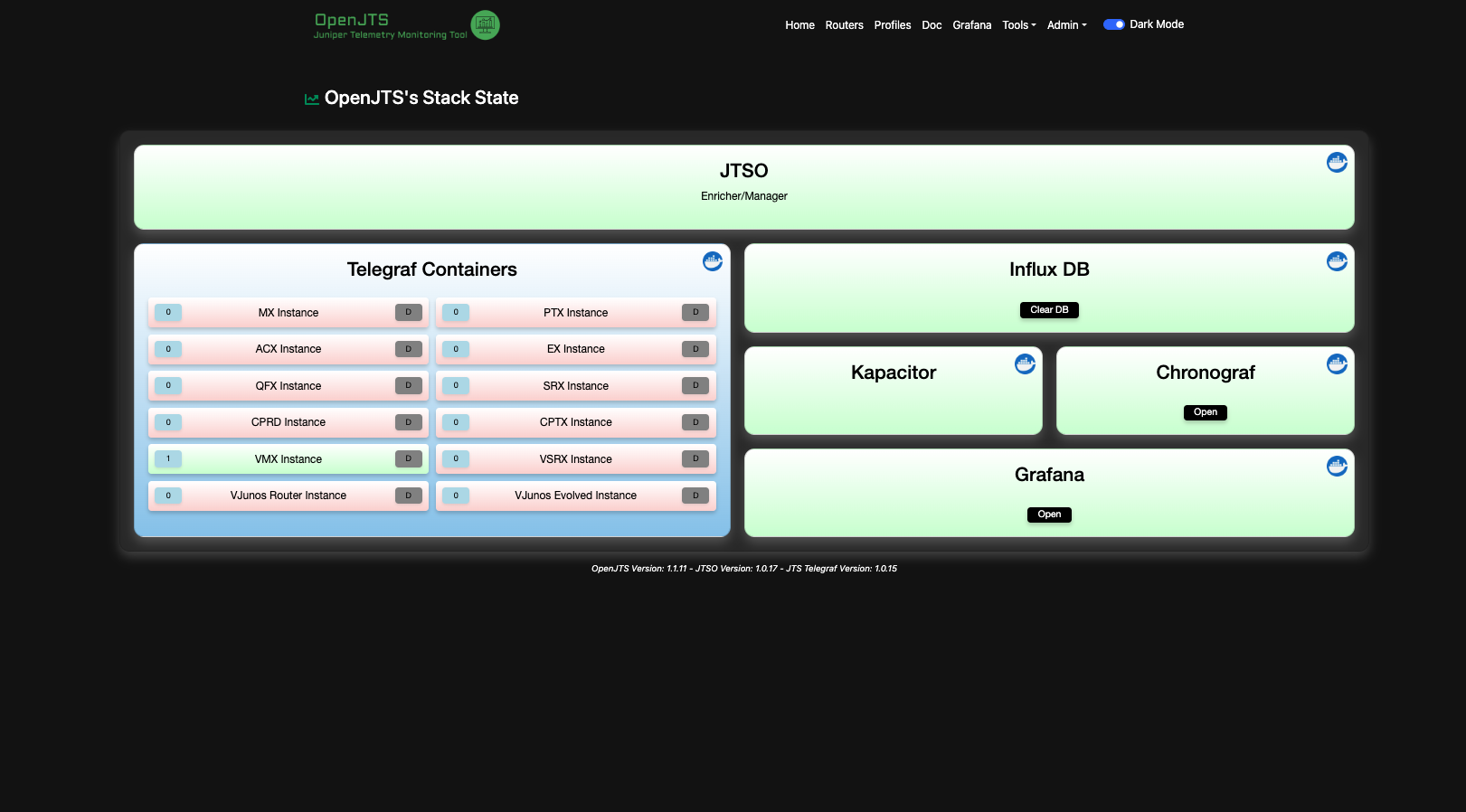Click the count badge on MX Instance

[x=168, y=313]
